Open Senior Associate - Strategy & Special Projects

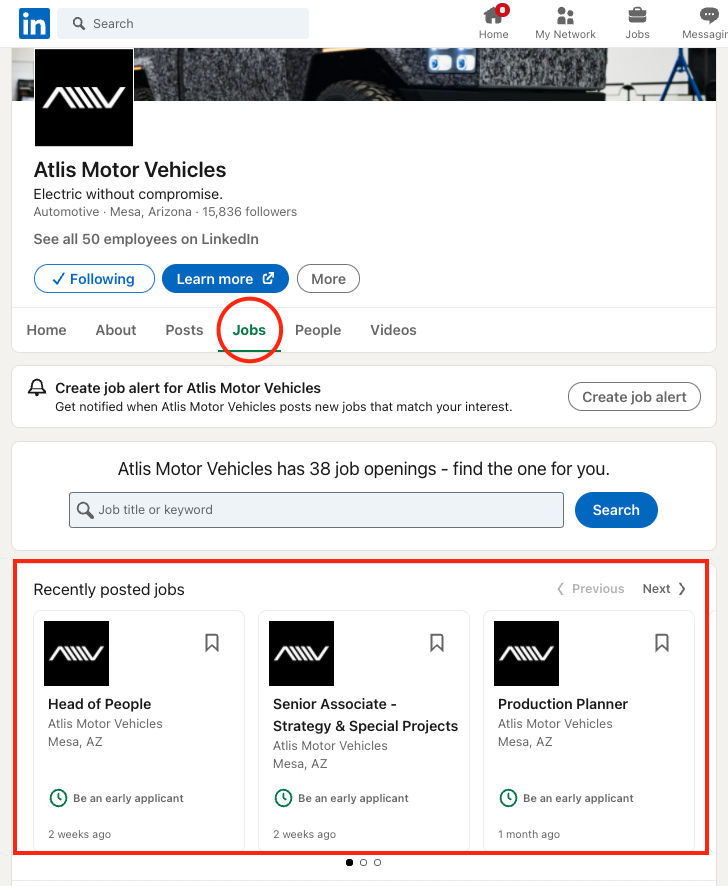point(365,715)
